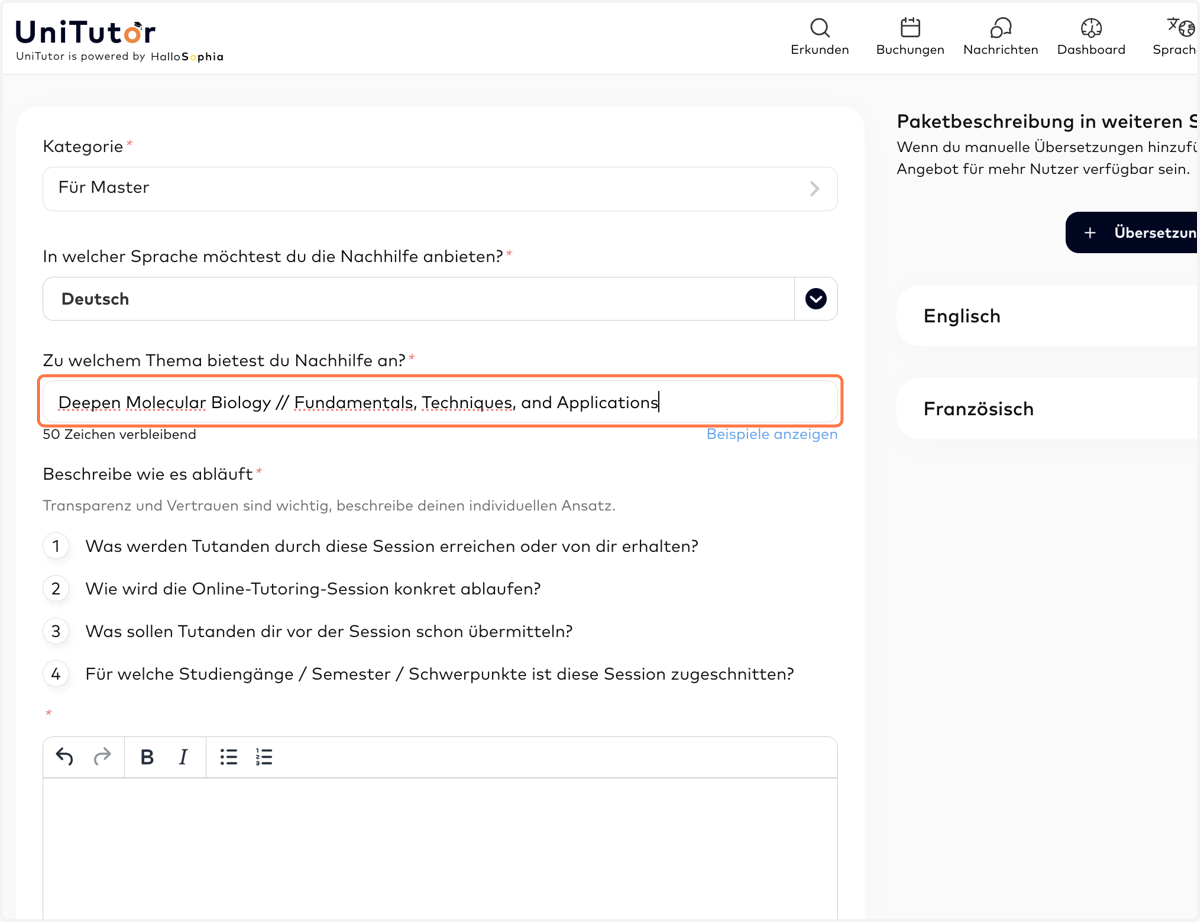Click question 4 'Für welche Studiengänge' text
1200x922 pixels.
pos(440,674)
